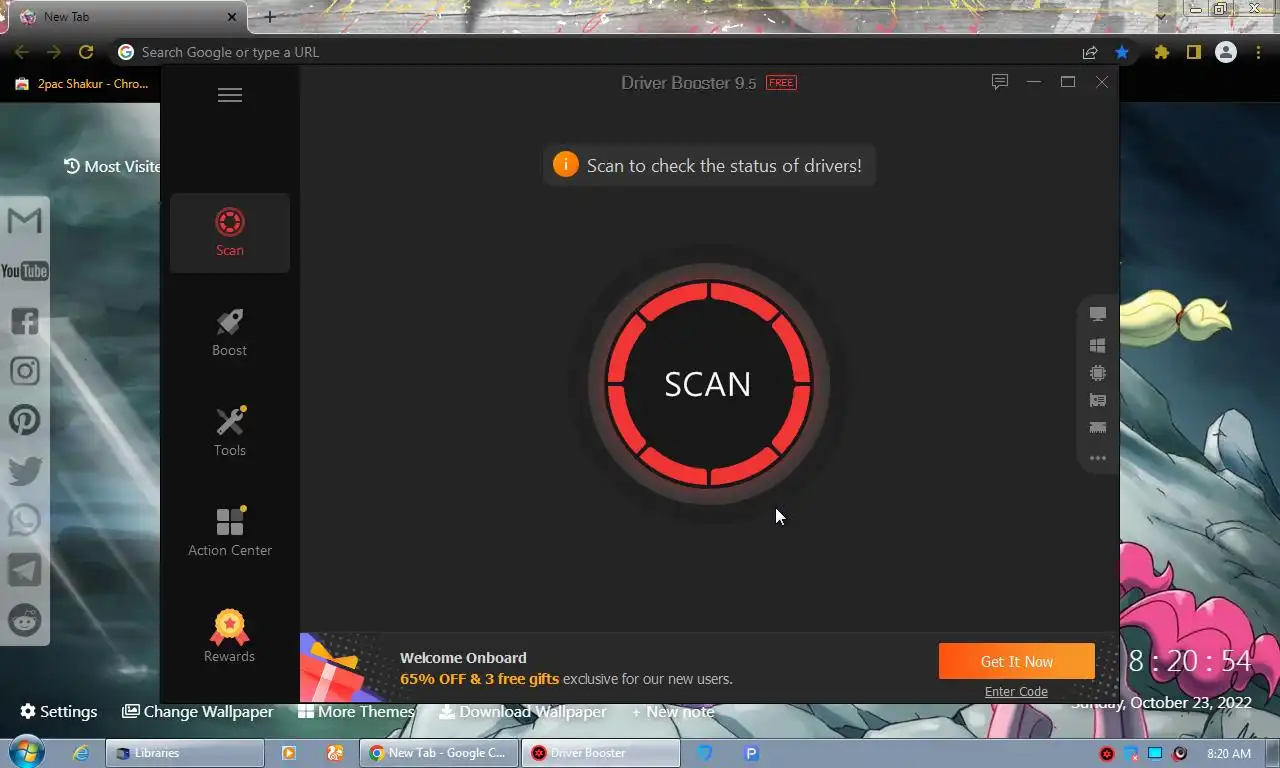Open Driver Booster tray icon
Image resolution: width=1280 pixels, height=768 pixels.
tap(1107, 753)
